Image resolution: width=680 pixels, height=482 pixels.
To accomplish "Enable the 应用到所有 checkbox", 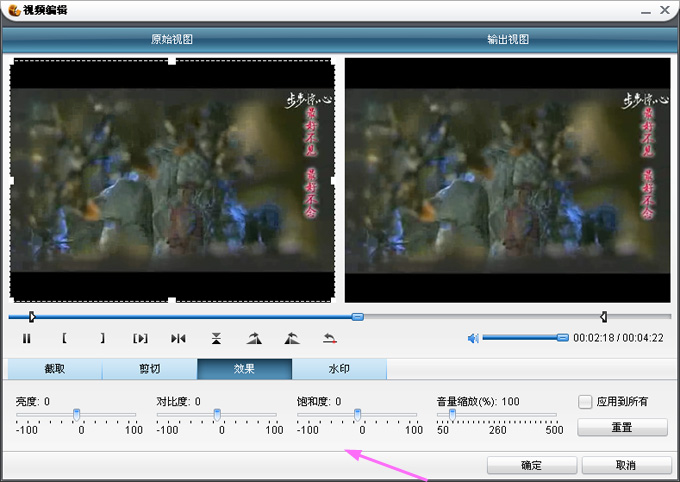I will coord(585,402).
